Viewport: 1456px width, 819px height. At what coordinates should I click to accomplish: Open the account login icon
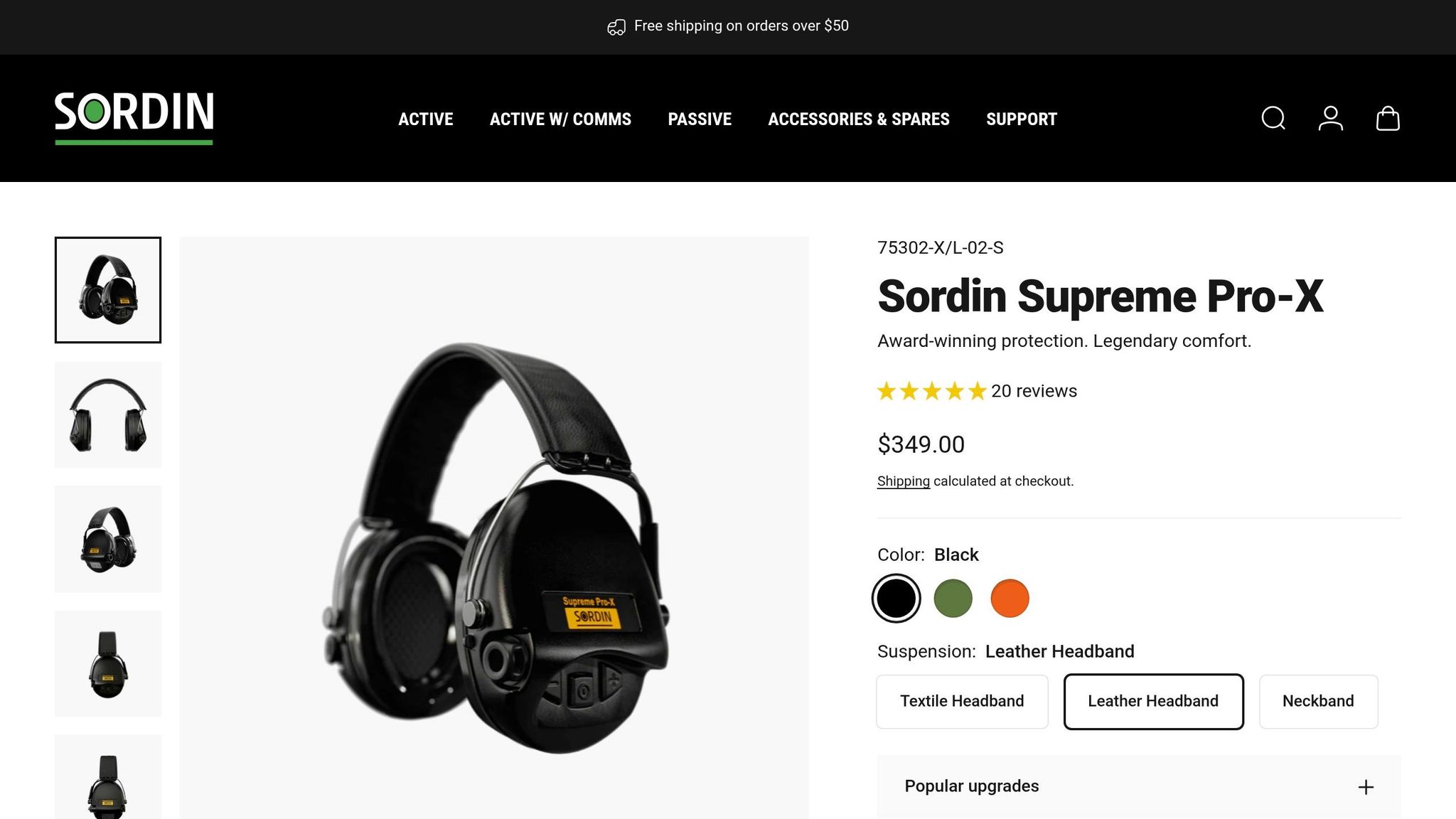point(1330,118)
